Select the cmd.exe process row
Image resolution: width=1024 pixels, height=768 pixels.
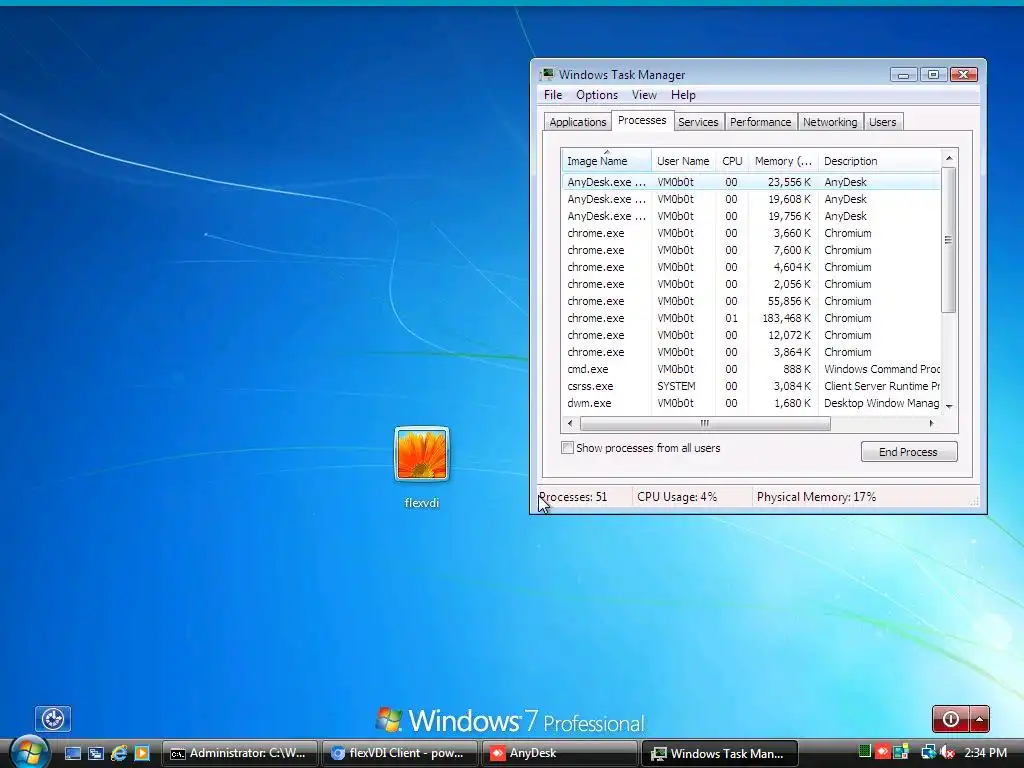tap(751, 369)
